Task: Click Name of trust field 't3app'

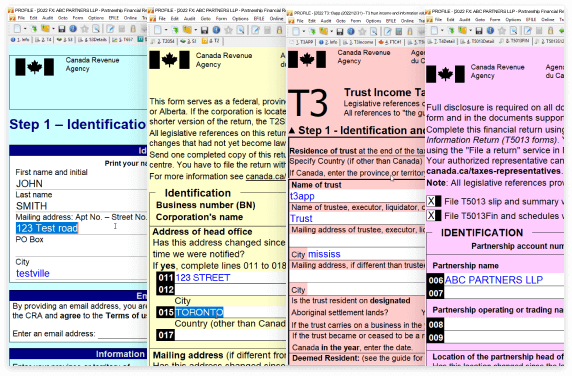Action: pos(357,196)
